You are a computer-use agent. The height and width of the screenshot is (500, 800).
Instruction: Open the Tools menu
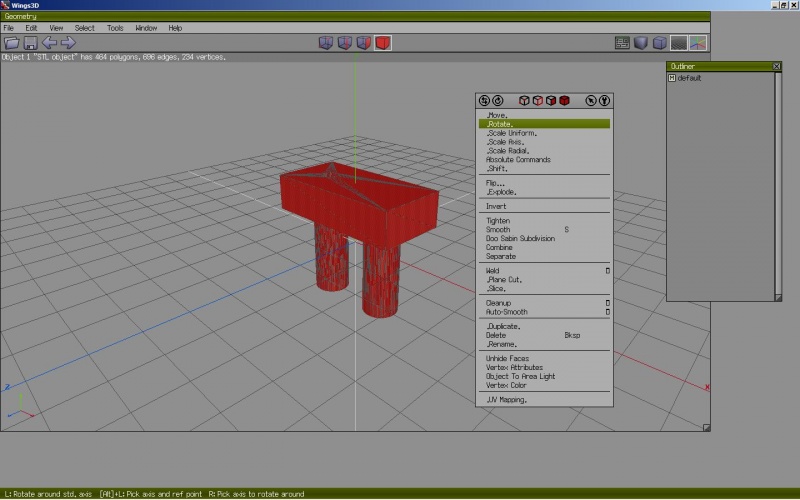(x=115, y=28)
